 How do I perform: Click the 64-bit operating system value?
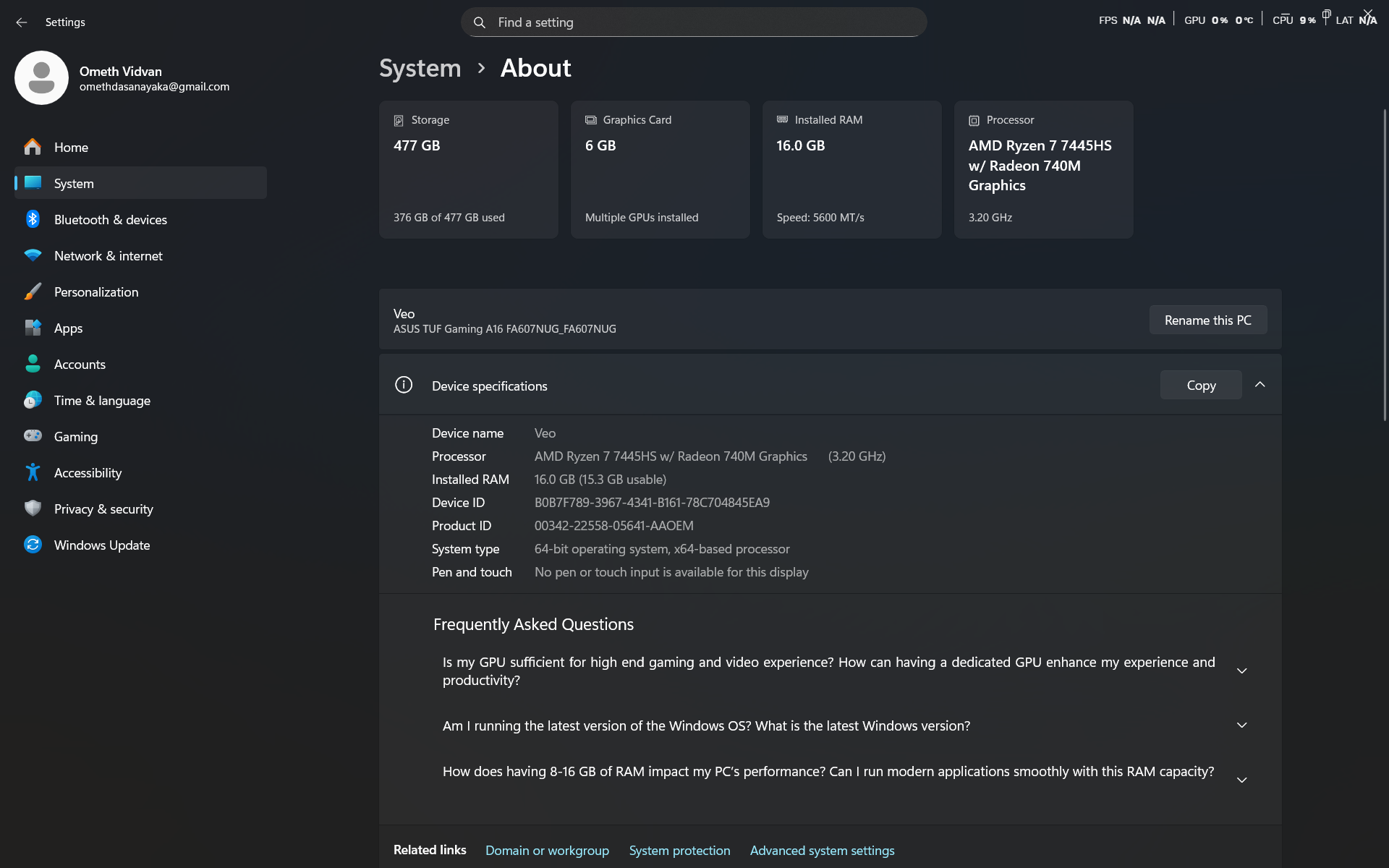pyautogui.click(x=662, y=549)
